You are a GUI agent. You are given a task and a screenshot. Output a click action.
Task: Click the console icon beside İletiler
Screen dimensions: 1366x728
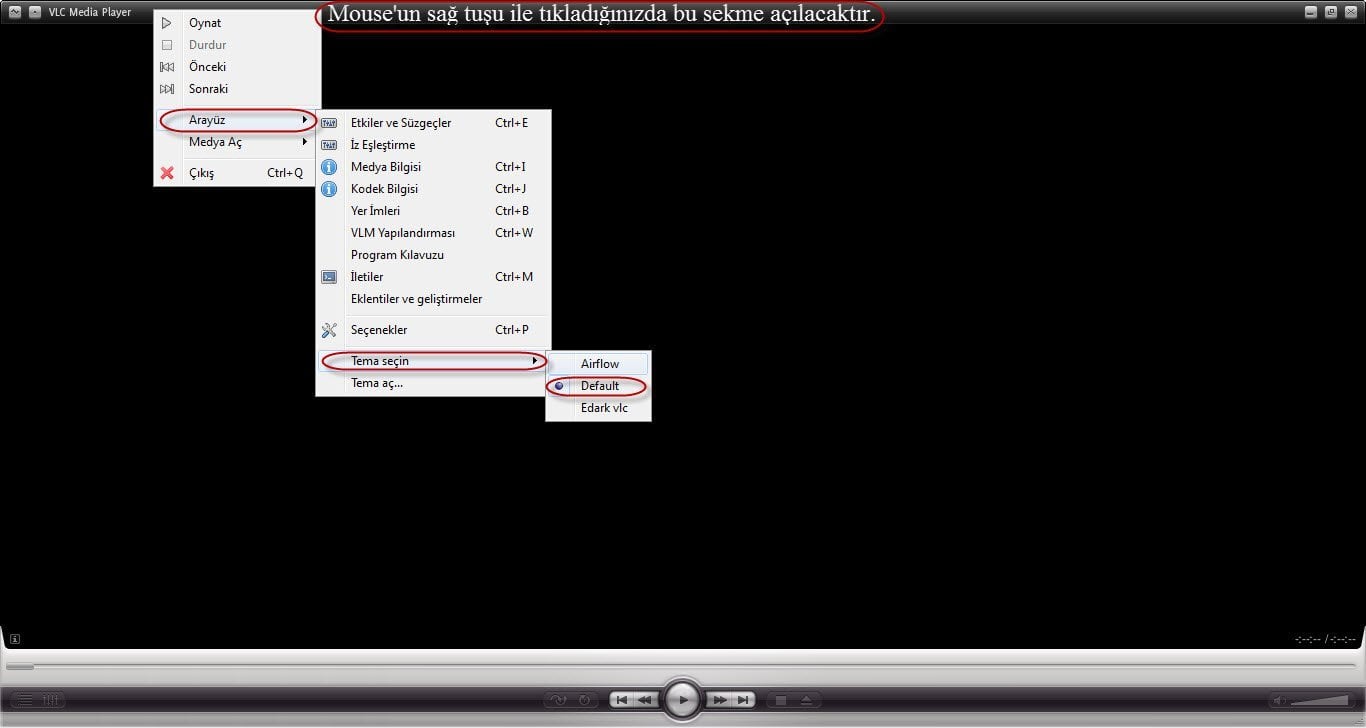point(328,277)
